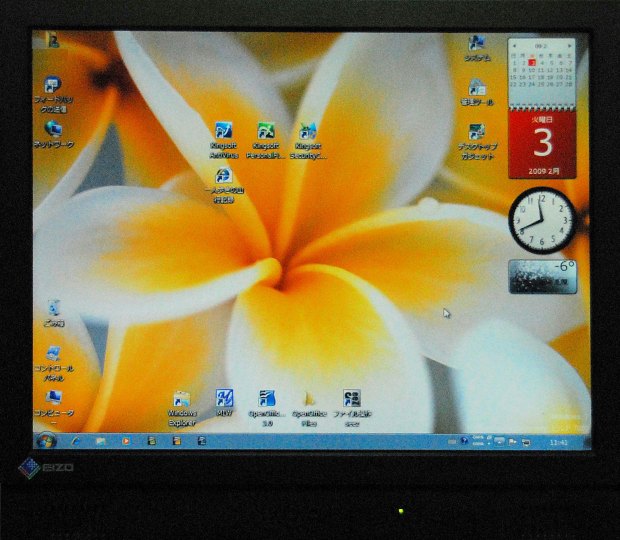The width and height of the screenshot is (620, 540).
Task: Open the Computer desktop icon
Action: (52, 398)
